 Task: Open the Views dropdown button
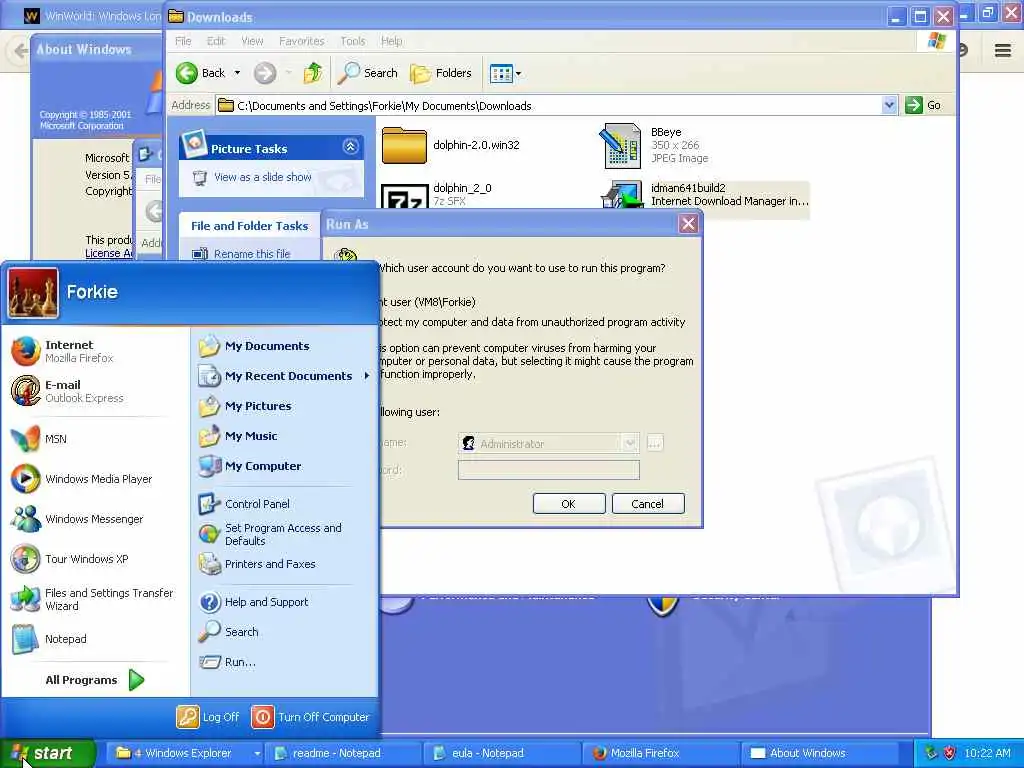[505, 73]
